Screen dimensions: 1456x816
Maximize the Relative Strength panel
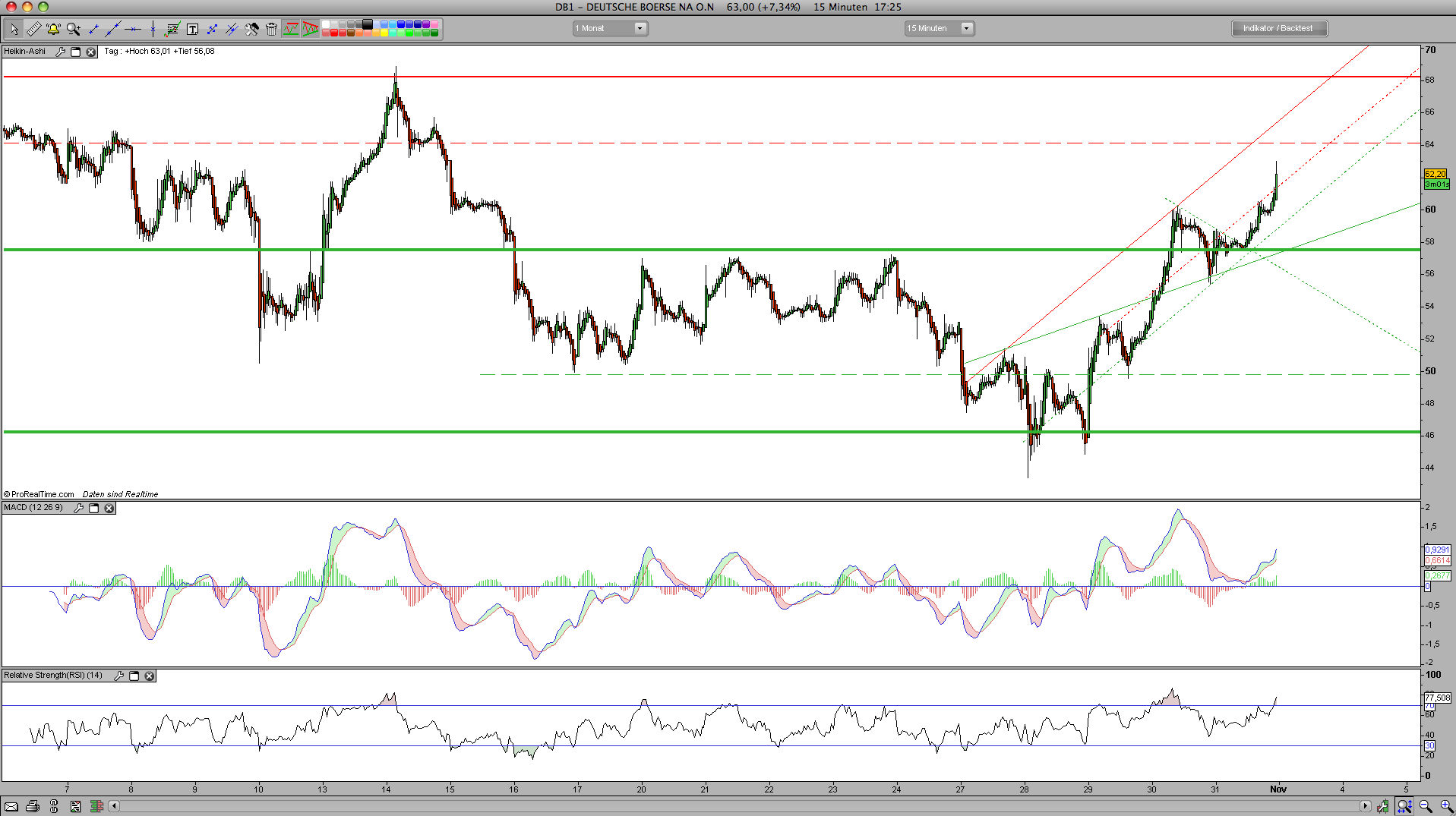point(134,676)
